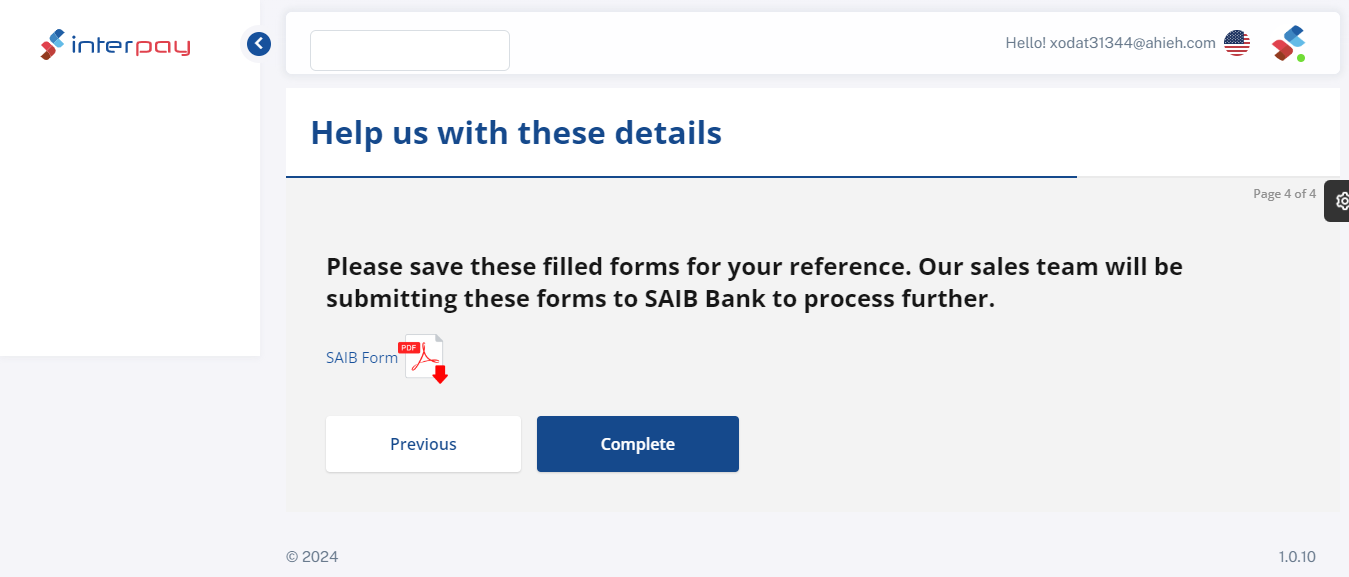This screenshot has height=577, width=1349.
Task: Click the Page 4 of 4 indicator
Action: click(x=1284, y=194)
